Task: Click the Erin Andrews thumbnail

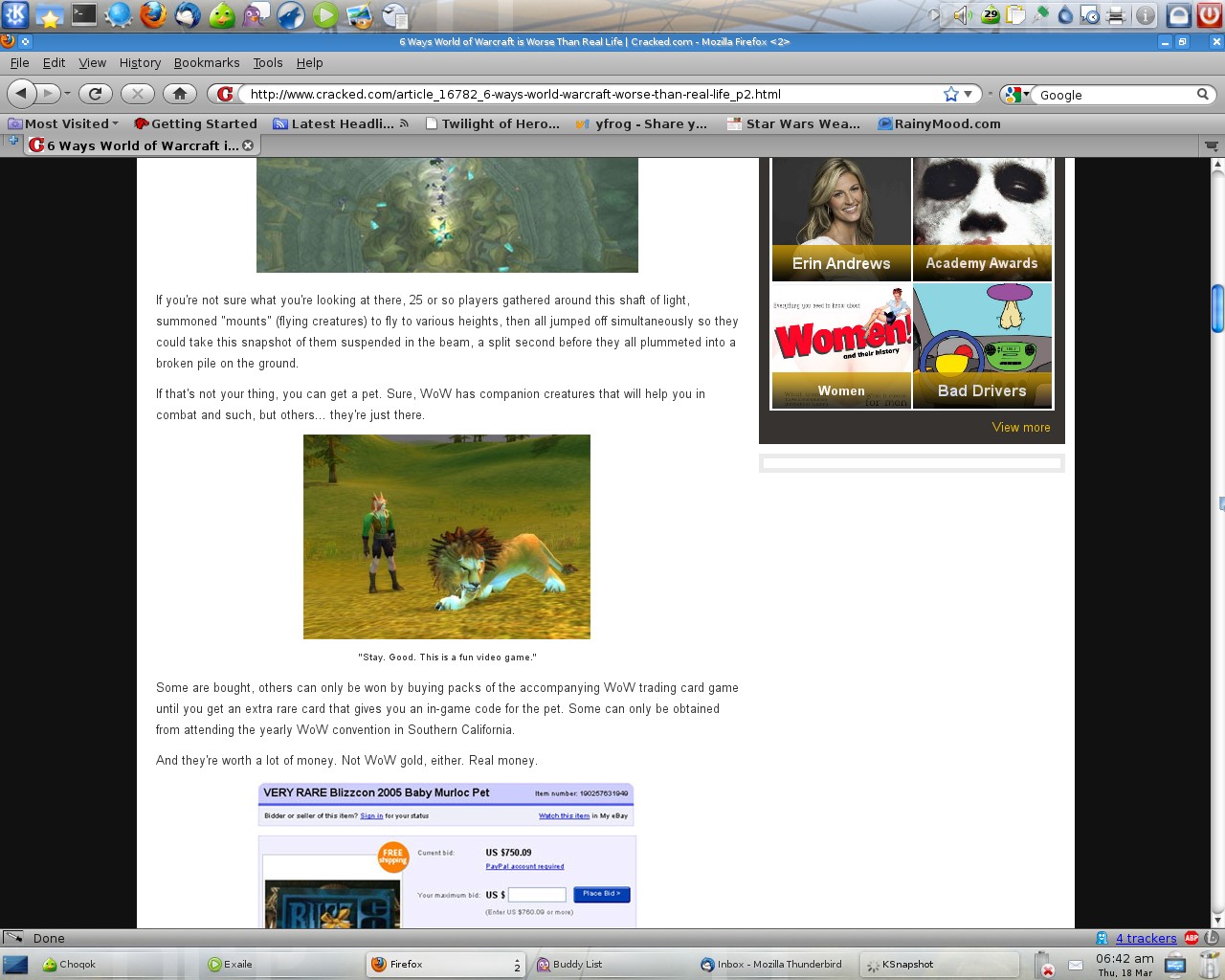Action: 841,219
